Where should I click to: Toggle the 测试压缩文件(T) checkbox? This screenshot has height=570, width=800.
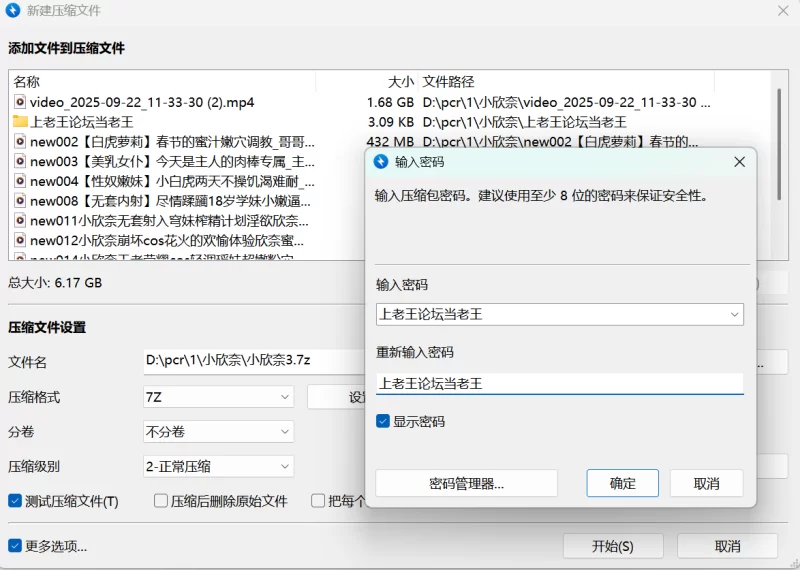tap(15, 501)
